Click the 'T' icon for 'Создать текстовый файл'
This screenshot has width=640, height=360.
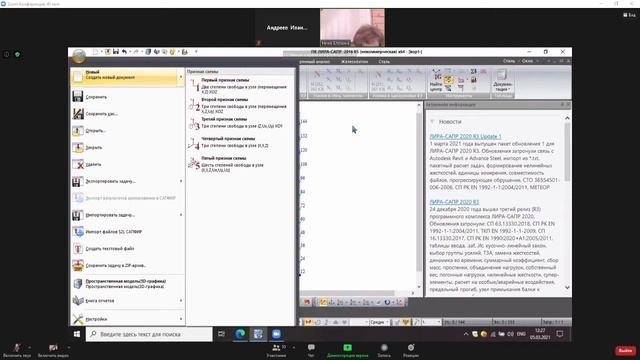click(78, 248)
